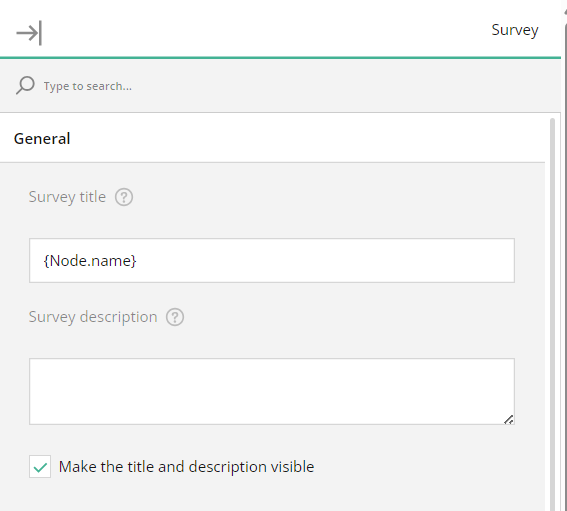567x511 pixels.
Task: Click the Survey description label
Action: click(93, 317)
